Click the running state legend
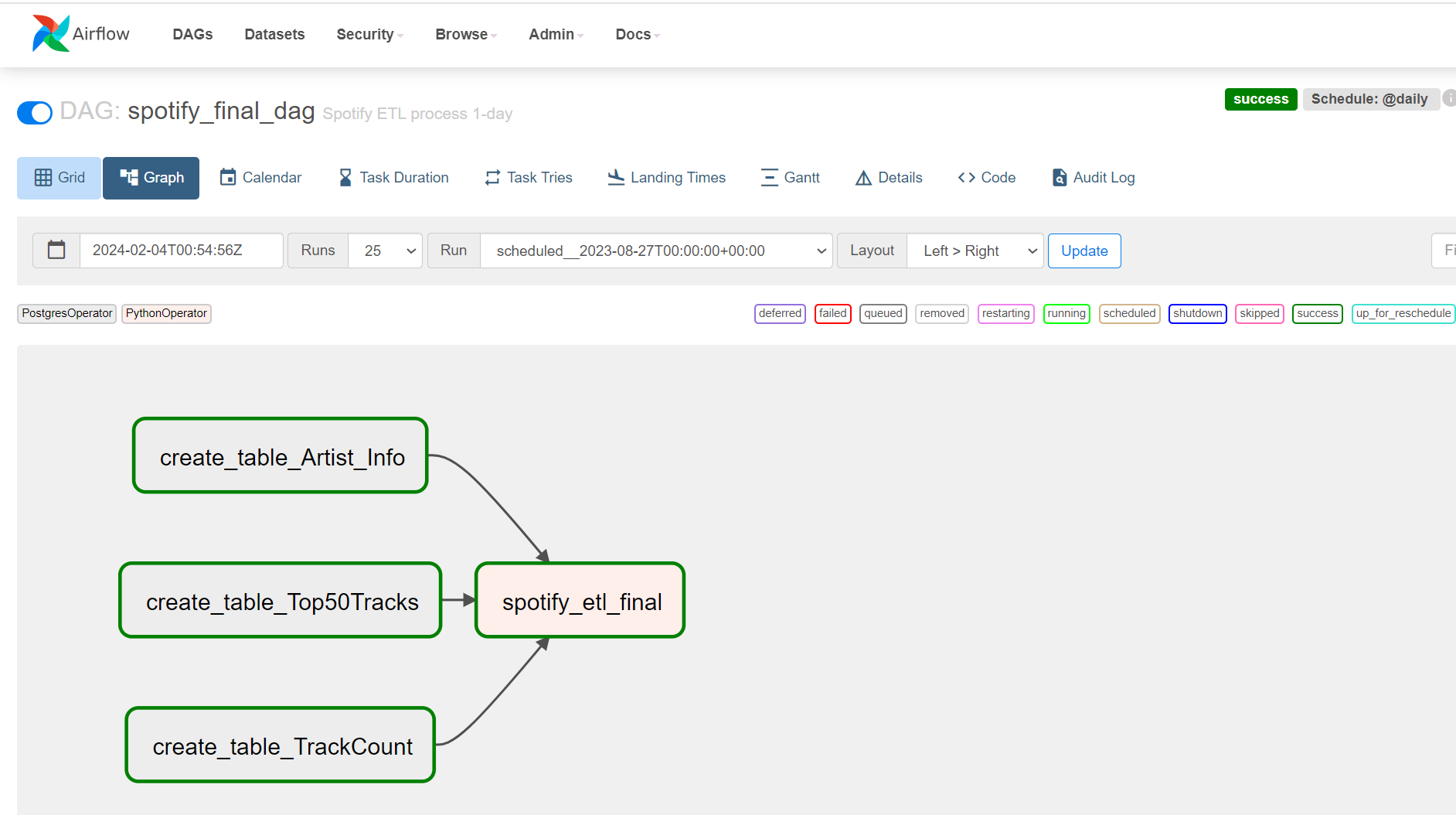1456x815 pixels. click(x=1066, y=313)
